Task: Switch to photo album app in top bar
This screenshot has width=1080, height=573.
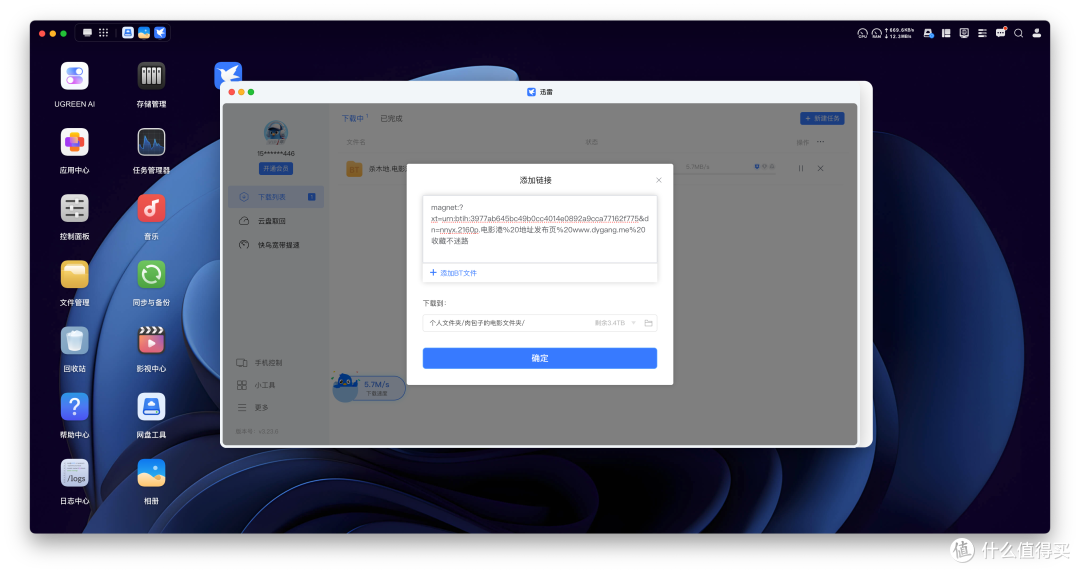Action: click(144, 32)
